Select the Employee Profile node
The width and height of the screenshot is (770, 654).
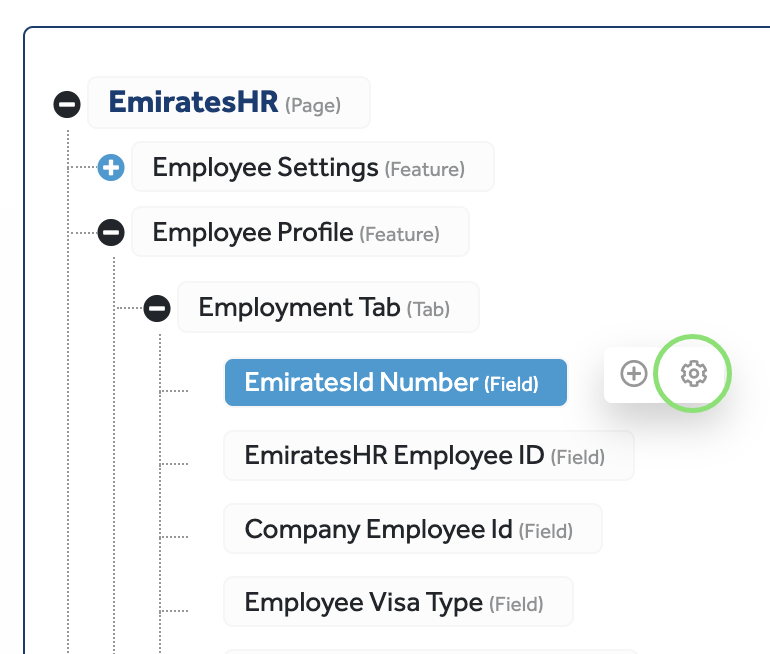[x=252, y=233]
